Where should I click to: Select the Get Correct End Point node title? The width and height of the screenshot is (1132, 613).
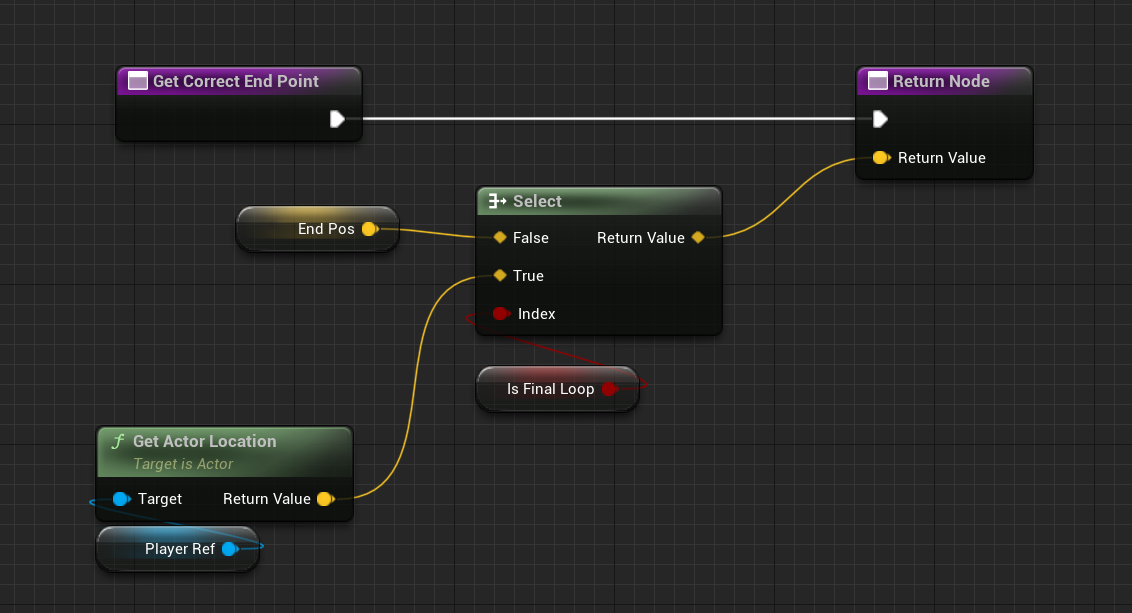pyautogui.click(x=235, y=81)
